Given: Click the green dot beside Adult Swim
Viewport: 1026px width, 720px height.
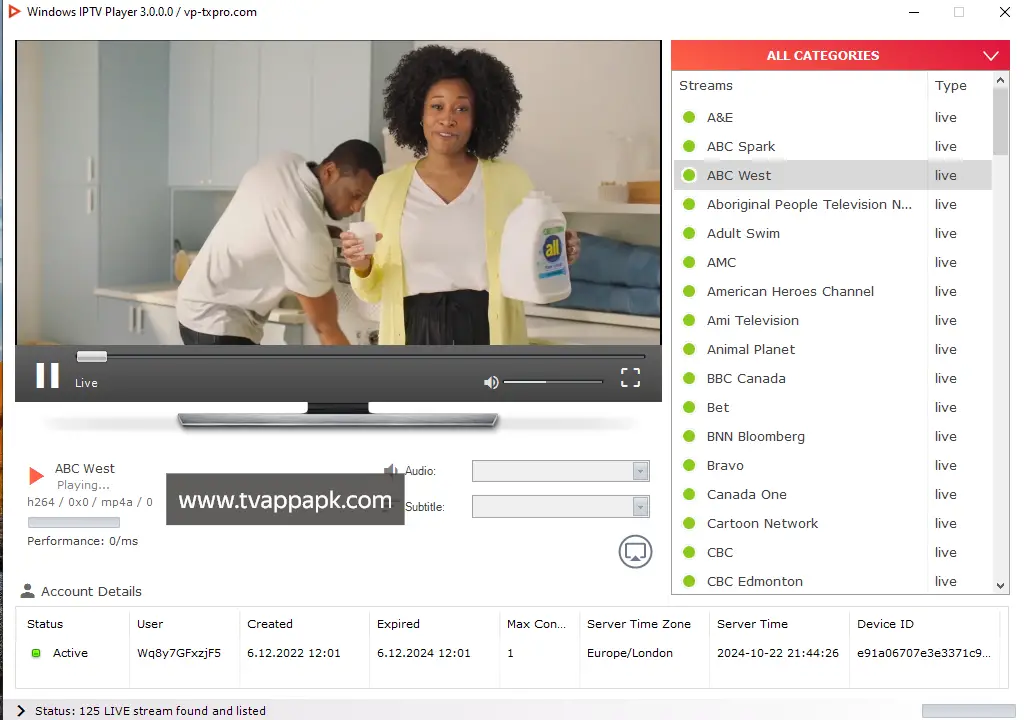Looking at the screenshot, I should pos(689,234).
